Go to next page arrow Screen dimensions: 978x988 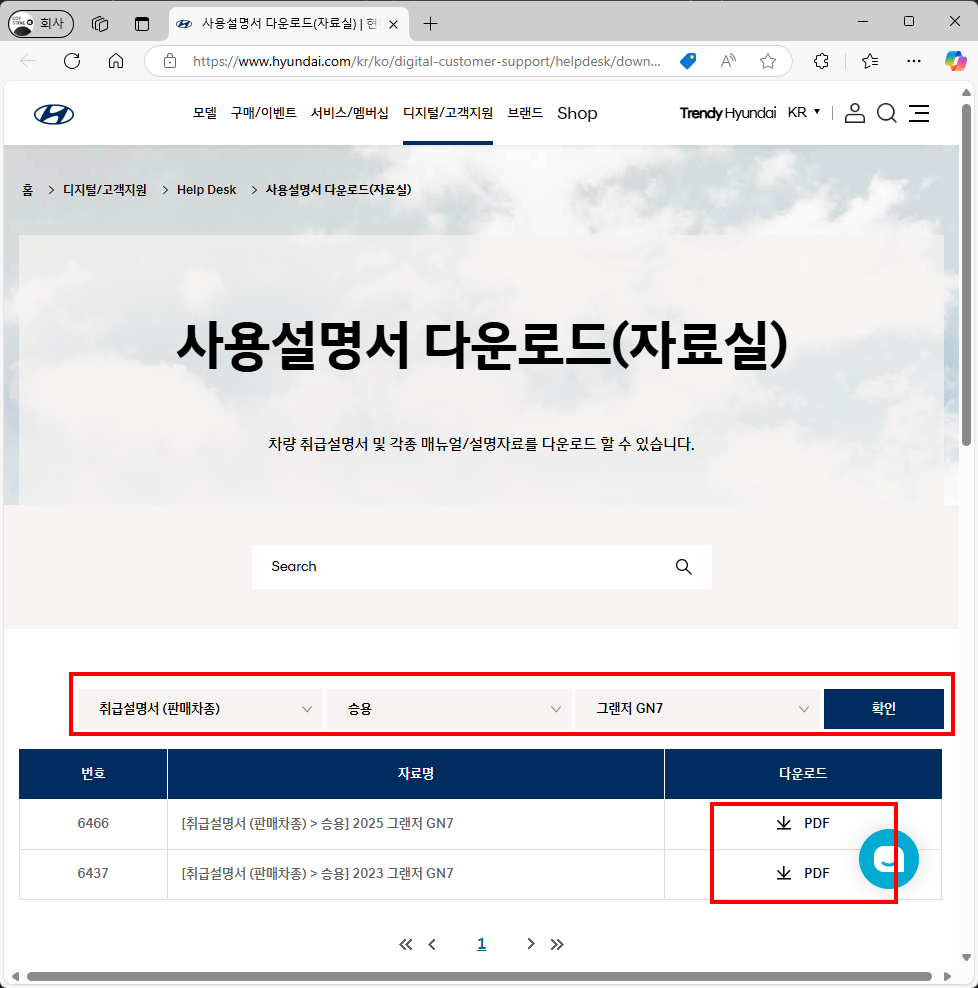[x=531, y=944]
